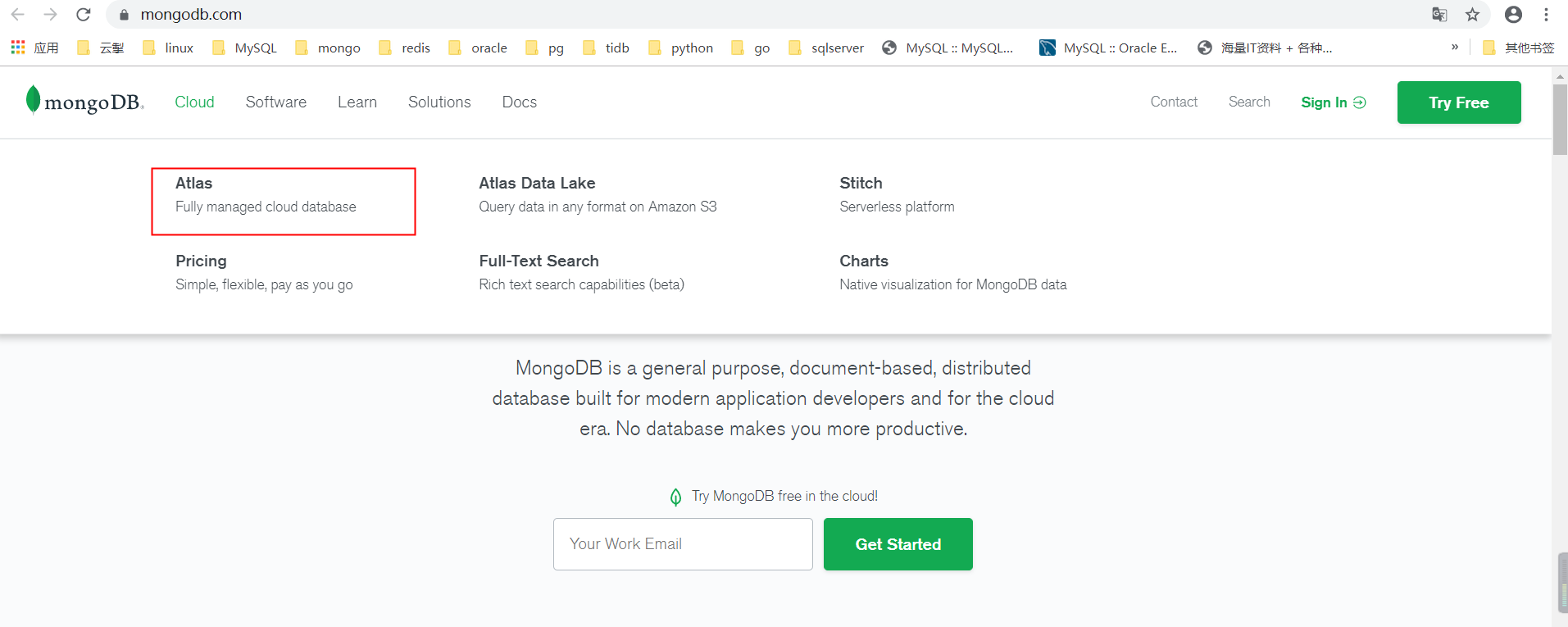The width and height of the screenshot is (1568, 627).
Task: Click the scrollbar up arrow
Action: [x=1560, y=75]
